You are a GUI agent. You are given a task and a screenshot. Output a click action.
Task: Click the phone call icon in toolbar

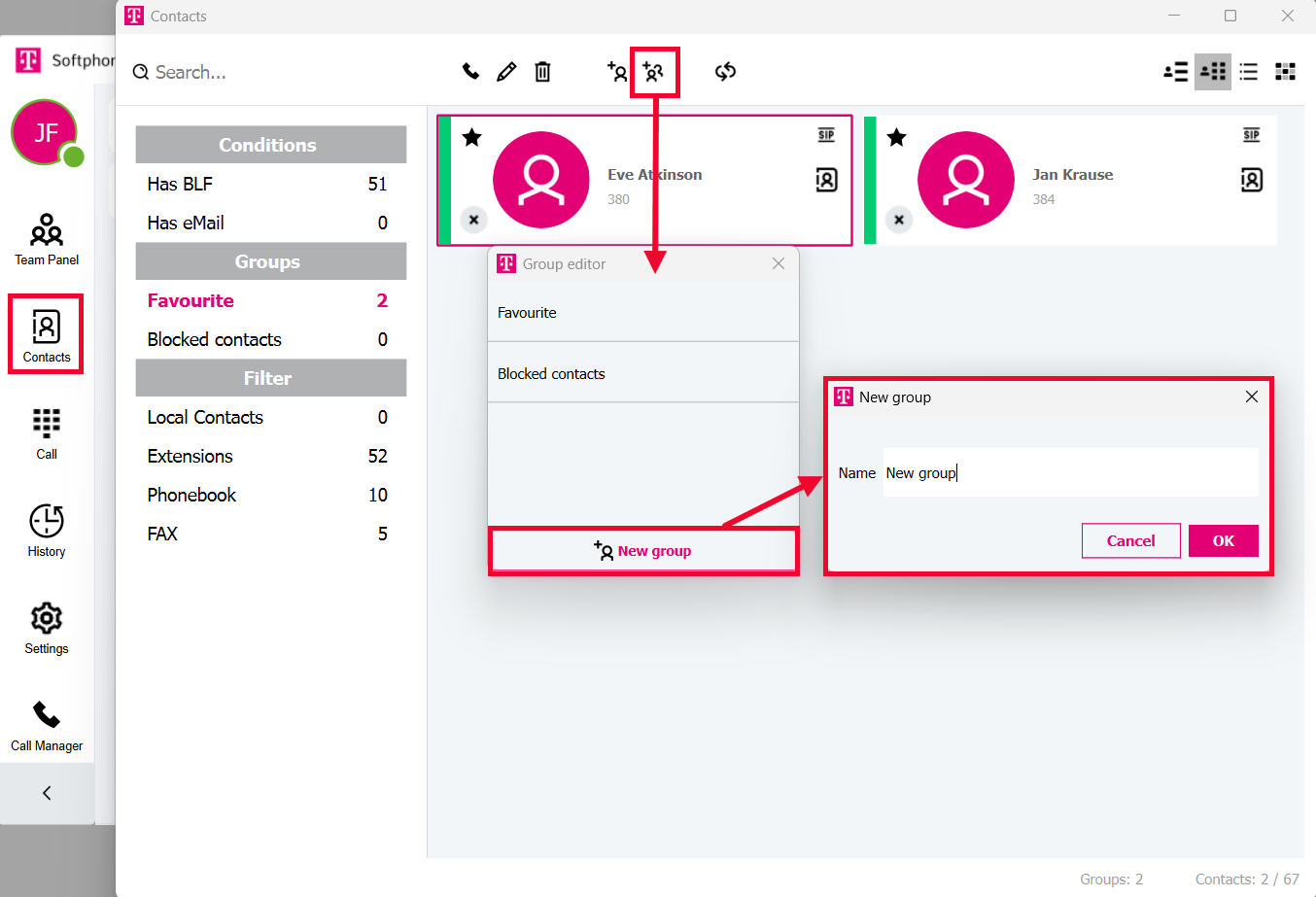coord(470,72)
